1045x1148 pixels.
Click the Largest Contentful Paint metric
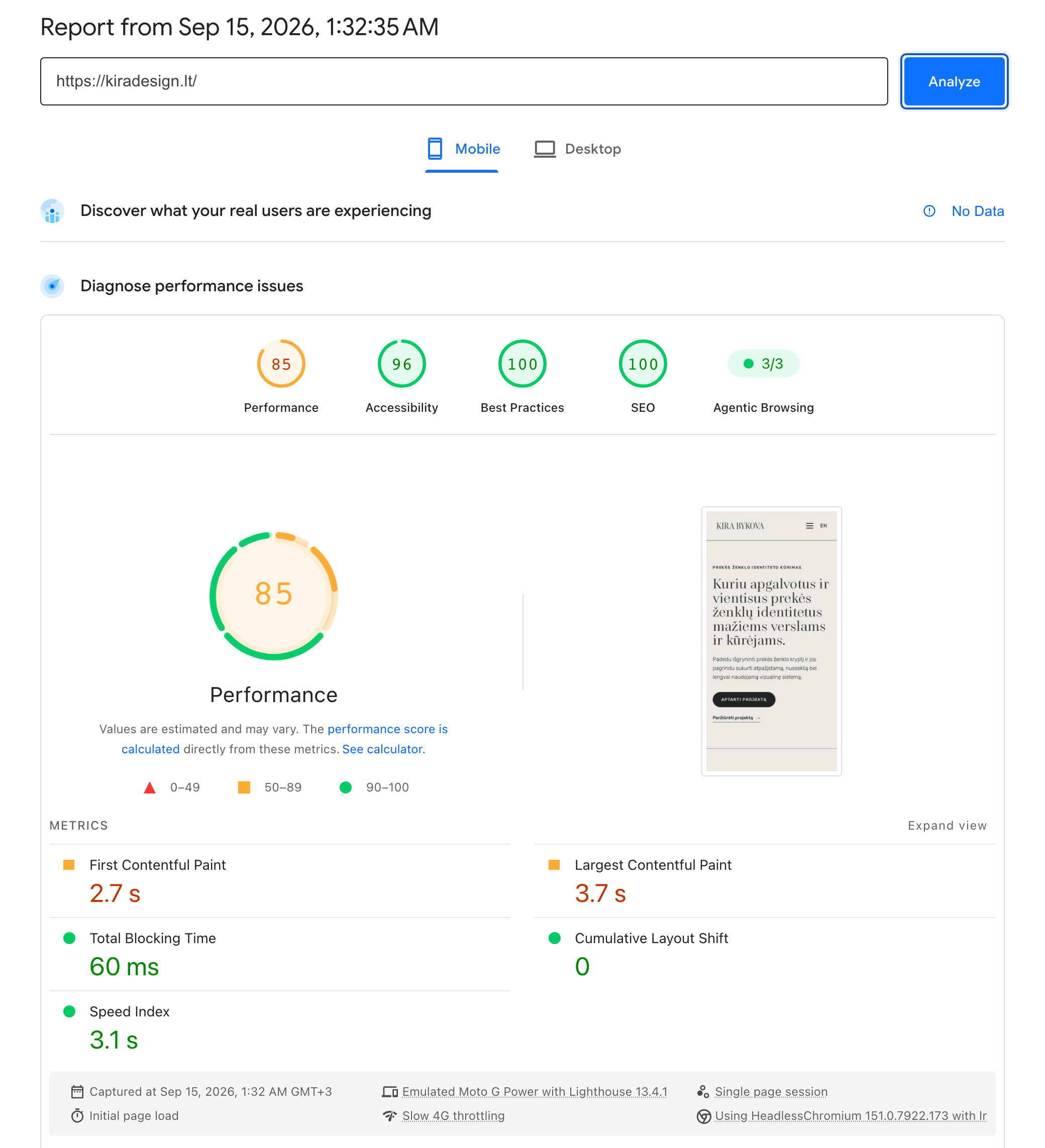pos(765,880)
